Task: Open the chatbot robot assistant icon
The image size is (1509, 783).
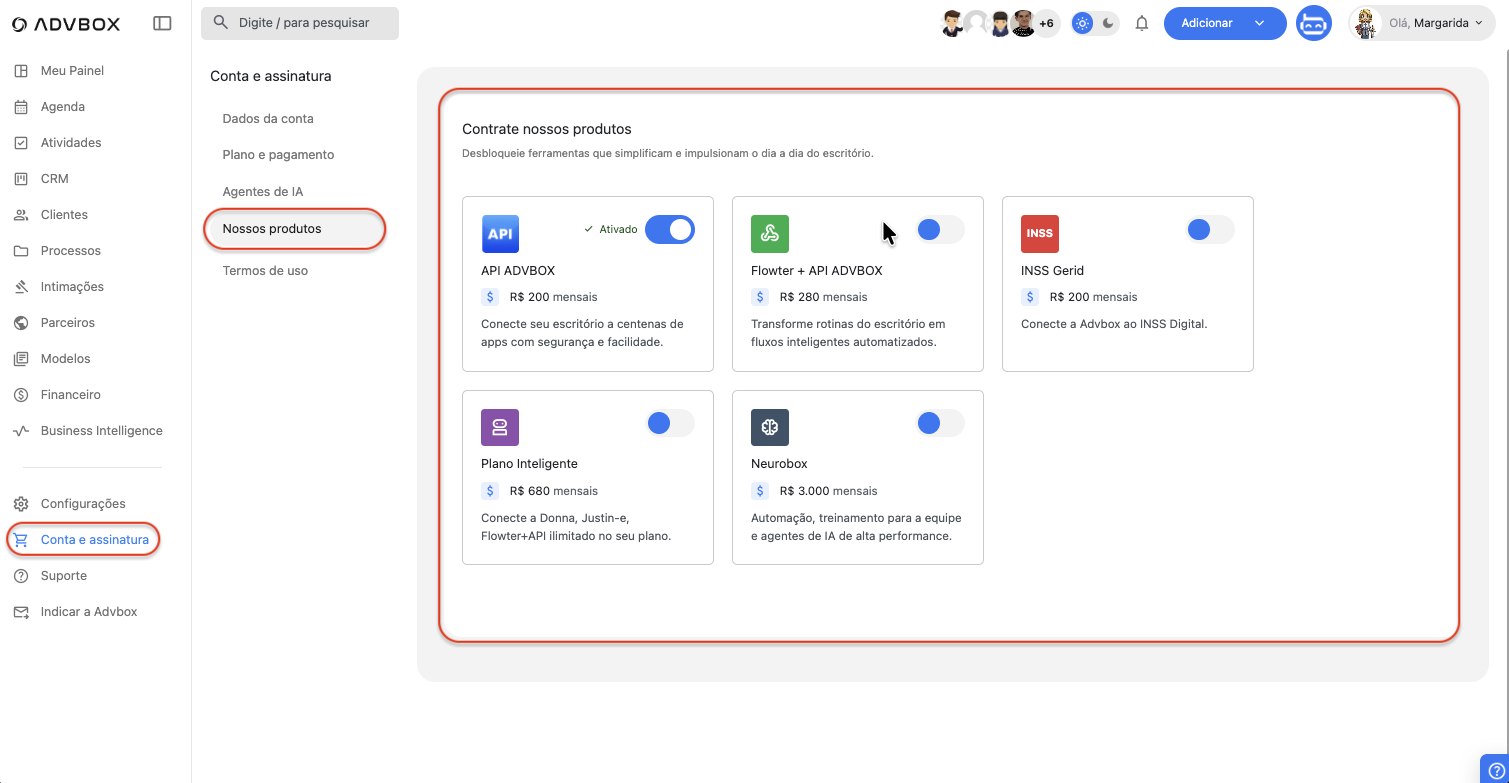Action: [1313, 23]
